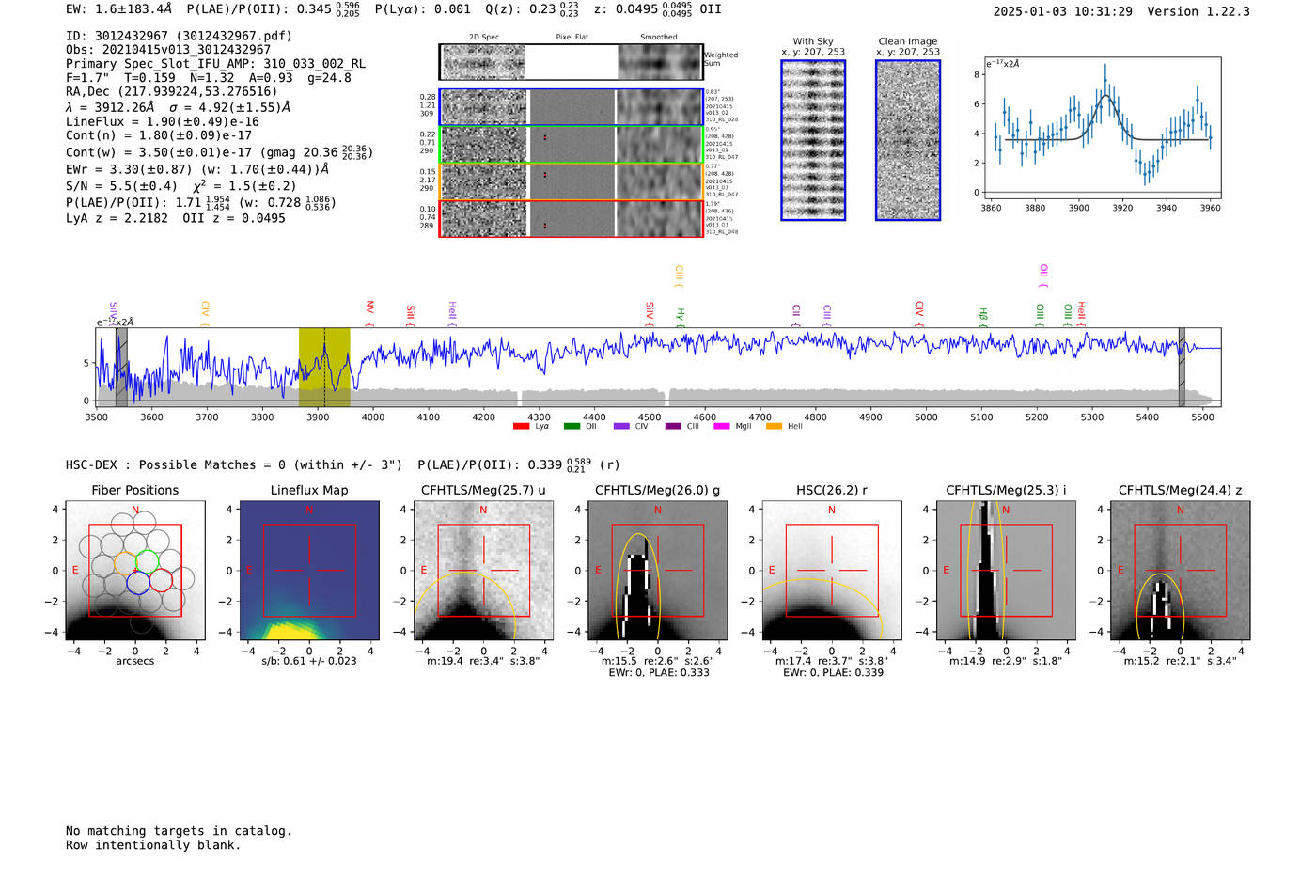Click the 'EWr: 0, PLAE: 0.339' caption
This screenshot has height=896, width=1316.
coord(833,673)
